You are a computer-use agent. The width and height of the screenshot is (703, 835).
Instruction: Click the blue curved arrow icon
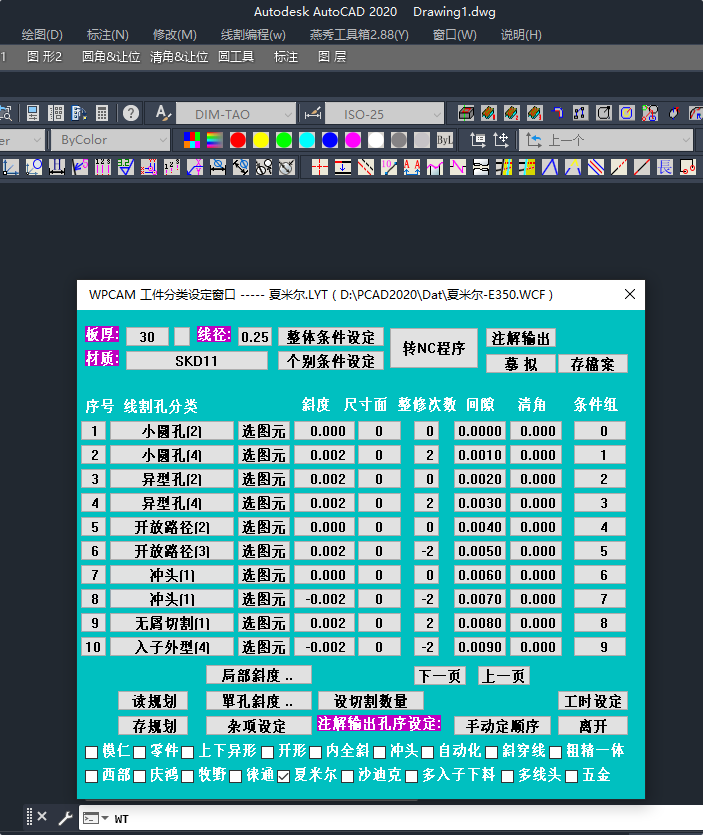pyautogui.click(x=558, y=113)
